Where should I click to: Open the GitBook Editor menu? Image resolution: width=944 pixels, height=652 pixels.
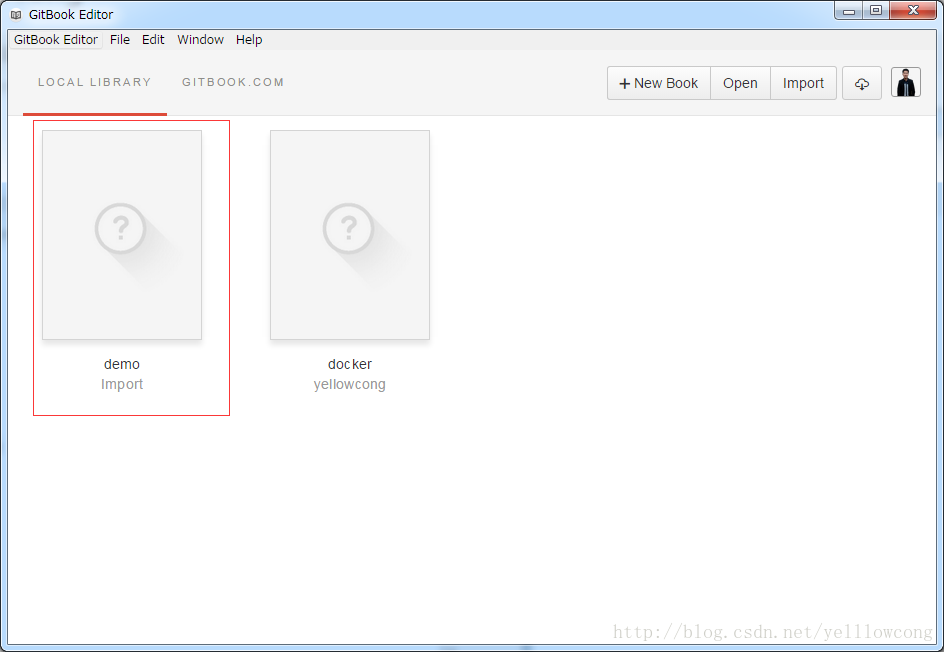(x=56, y=40)
